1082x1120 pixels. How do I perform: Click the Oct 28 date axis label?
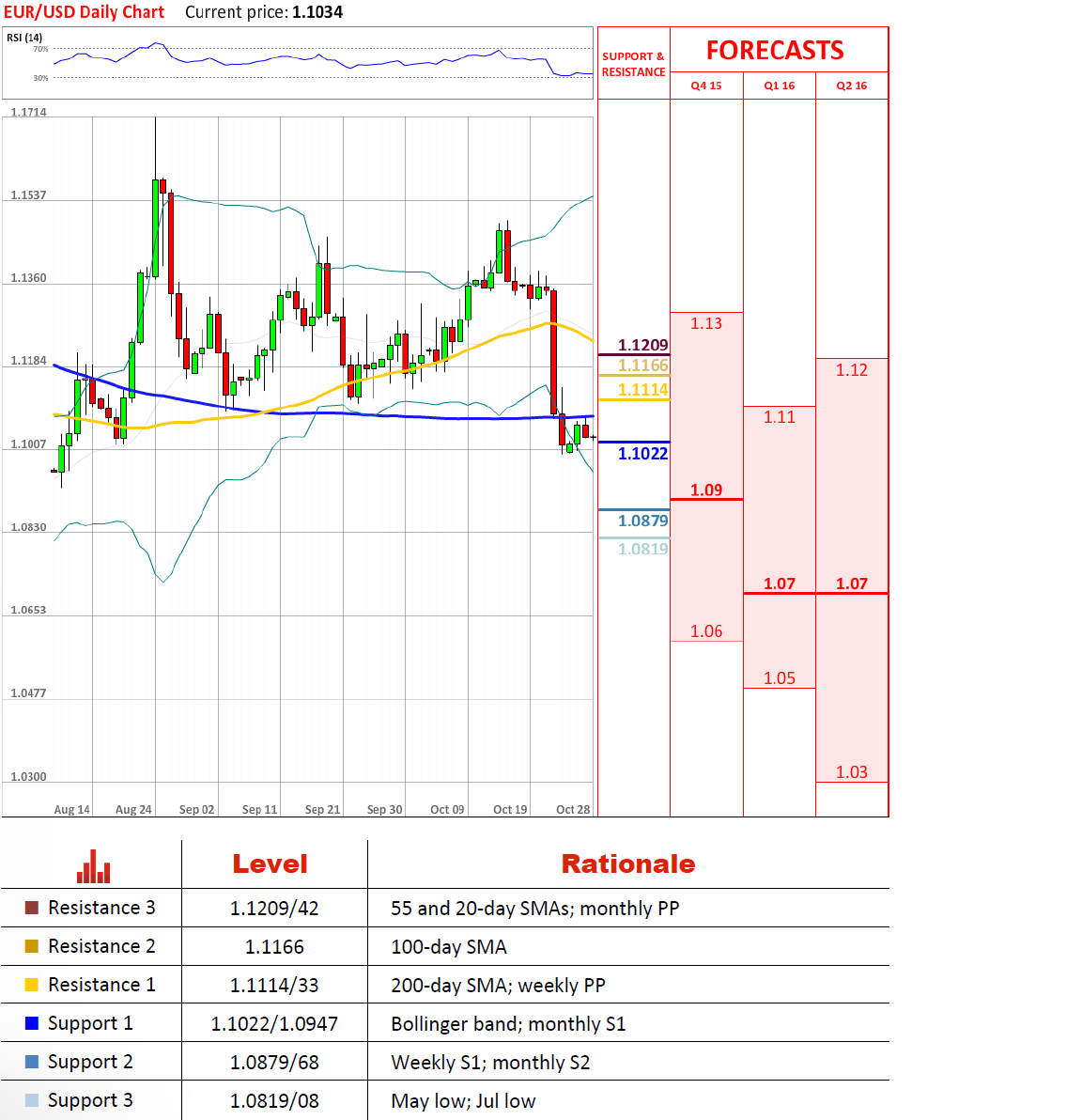[573, 810]
